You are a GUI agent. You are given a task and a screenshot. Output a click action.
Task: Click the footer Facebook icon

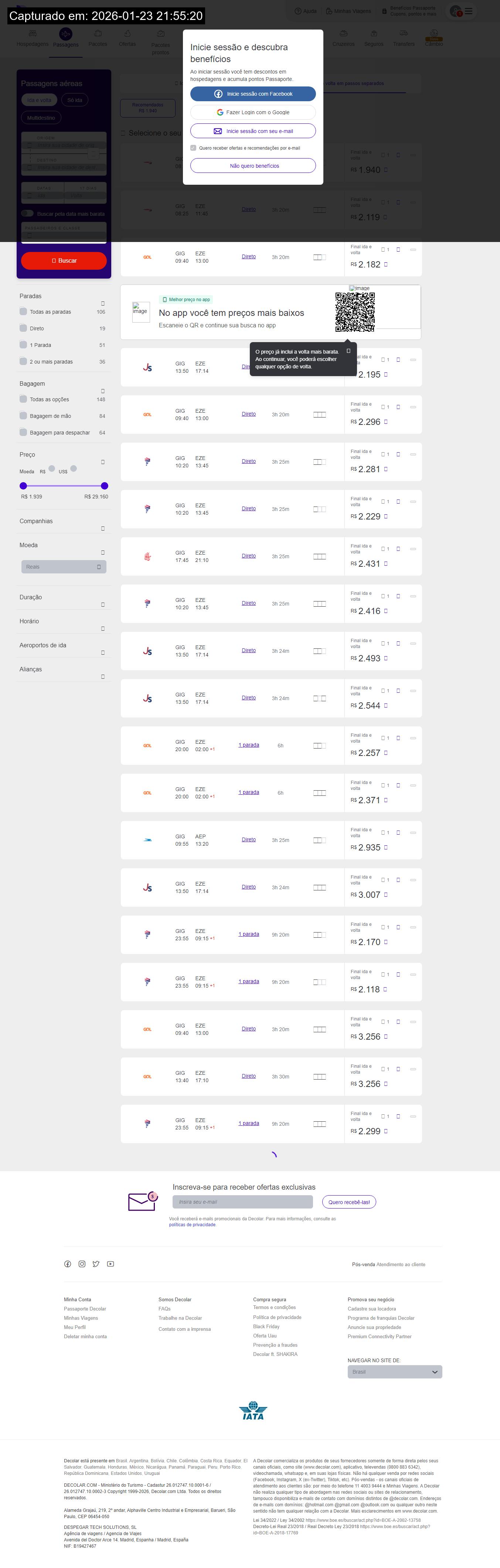point(68,1264)
